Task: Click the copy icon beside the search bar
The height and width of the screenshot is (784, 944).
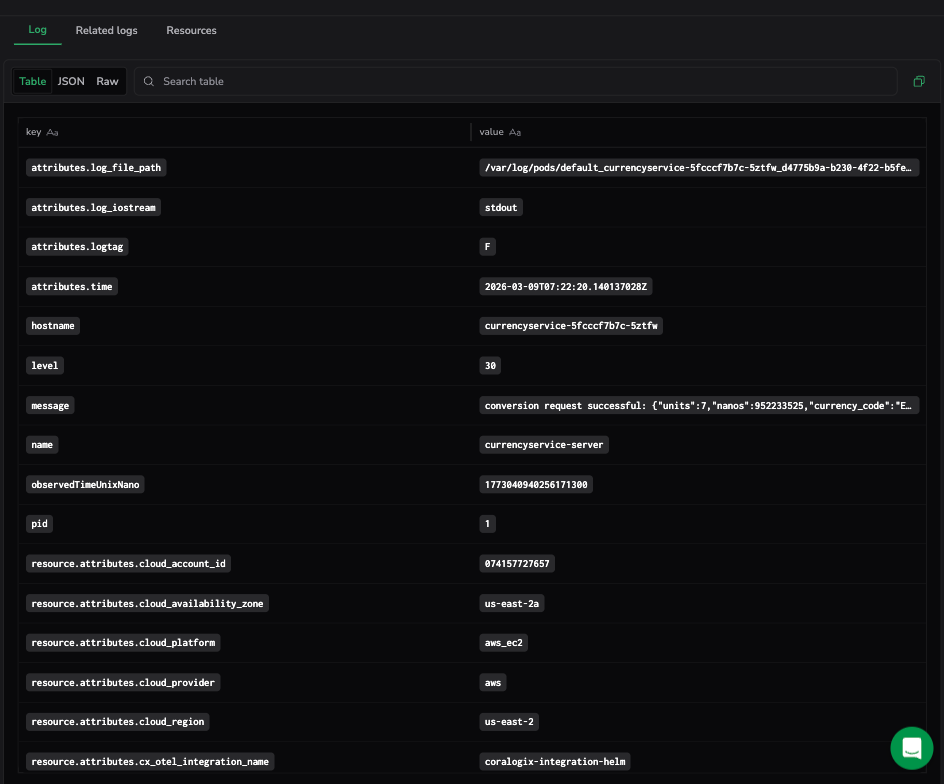Action: [x=919, y=81]
